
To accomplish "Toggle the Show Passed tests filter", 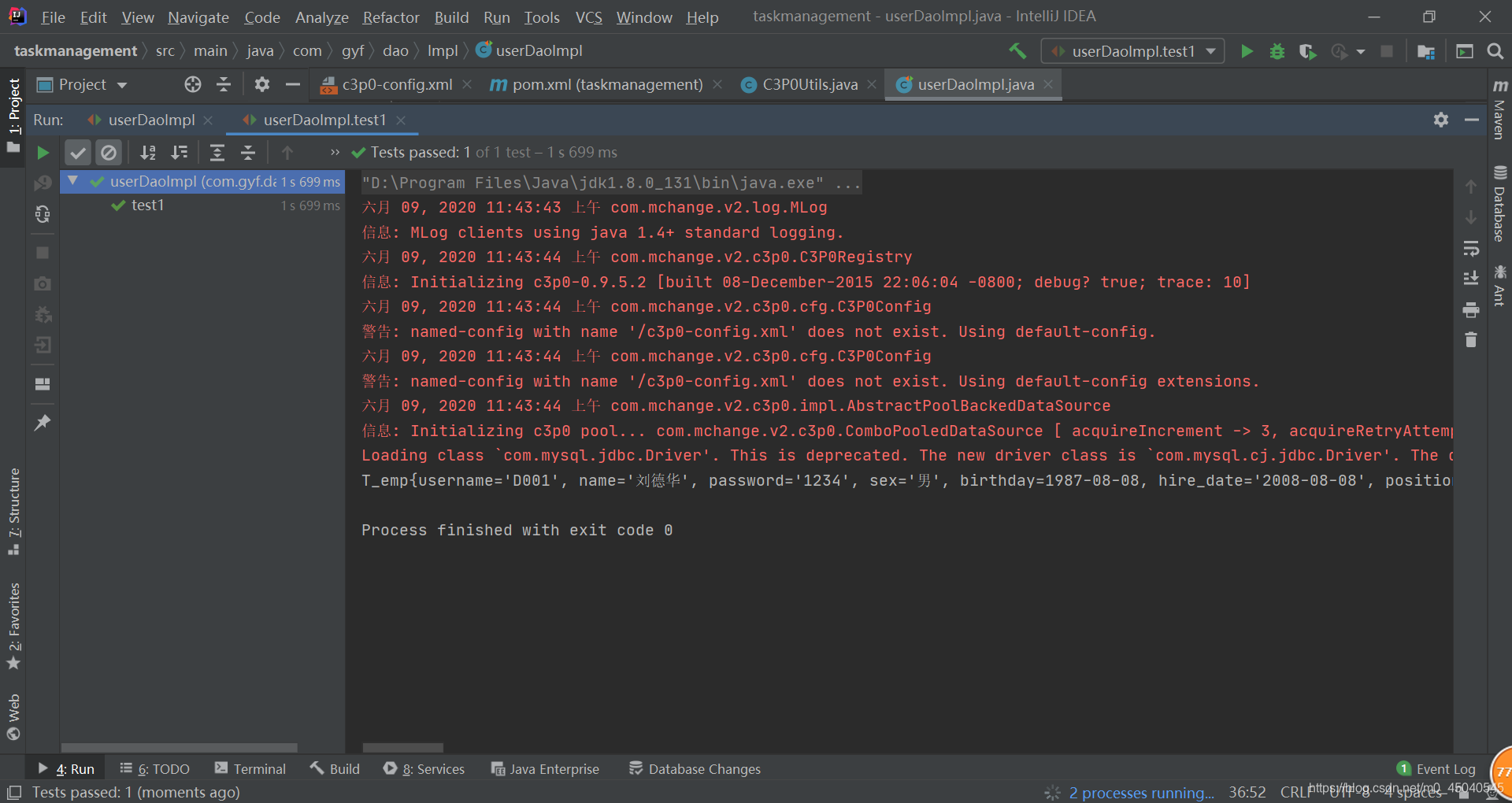I will click(x=77, y=152).
